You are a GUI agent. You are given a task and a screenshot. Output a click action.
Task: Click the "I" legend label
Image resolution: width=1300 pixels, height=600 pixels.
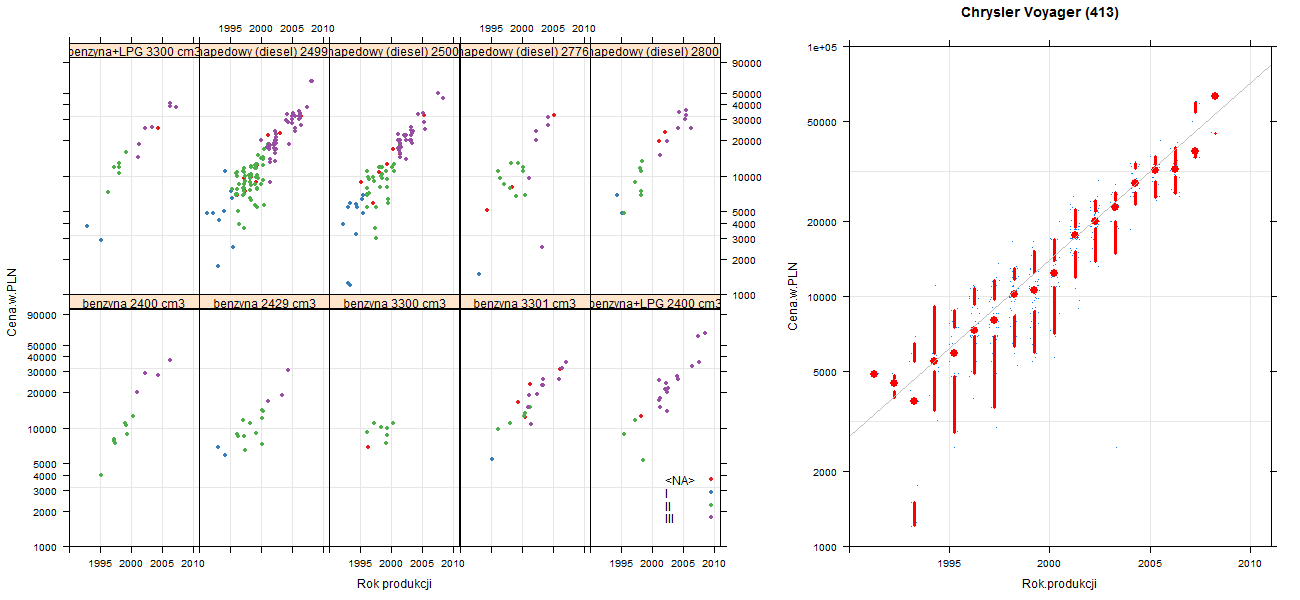click(x=667, y=493)
